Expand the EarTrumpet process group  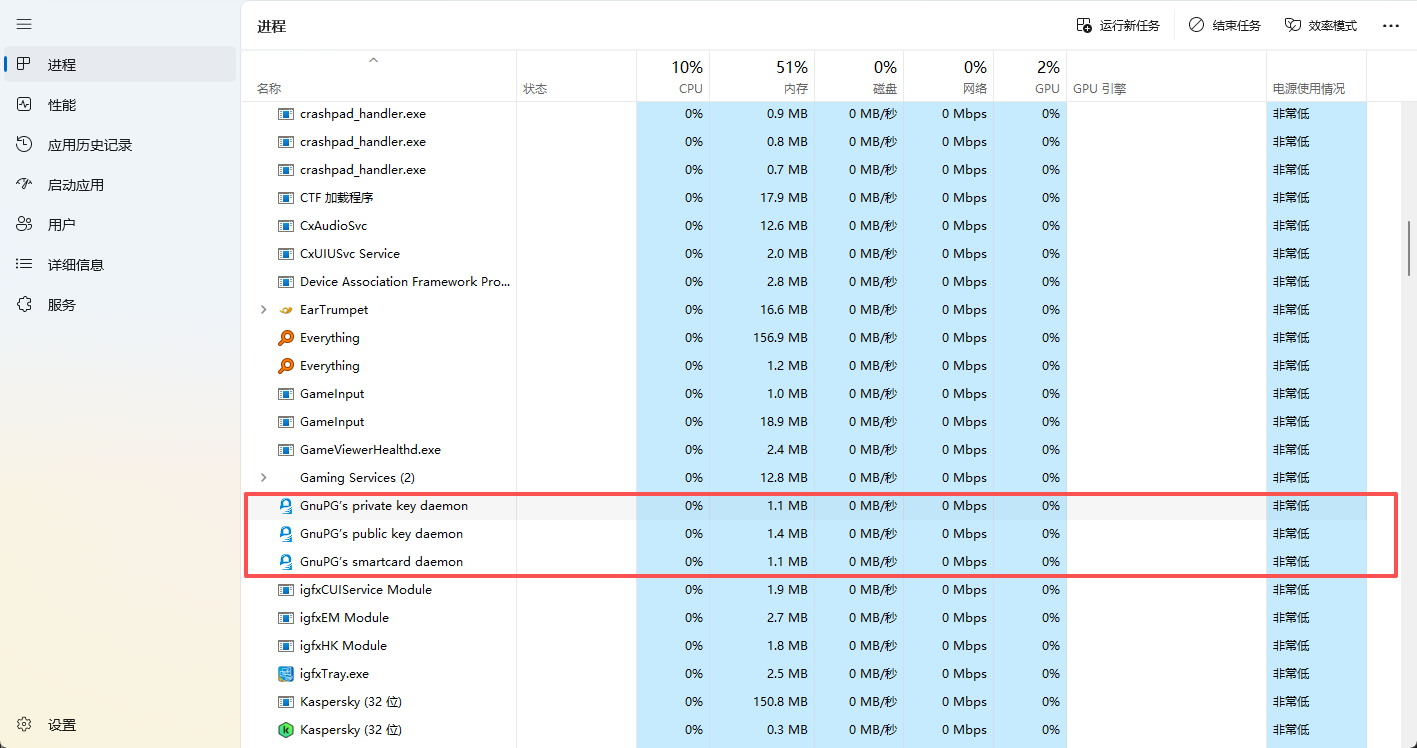pyautogui.click(x=263, y=310)
